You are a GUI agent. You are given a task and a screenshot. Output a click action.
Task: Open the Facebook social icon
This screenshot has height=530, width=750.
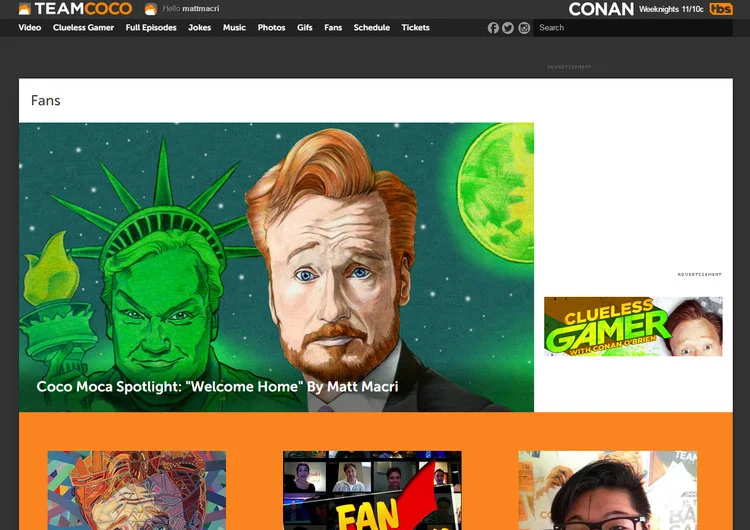pyautogui.click(x=493, y=28)
